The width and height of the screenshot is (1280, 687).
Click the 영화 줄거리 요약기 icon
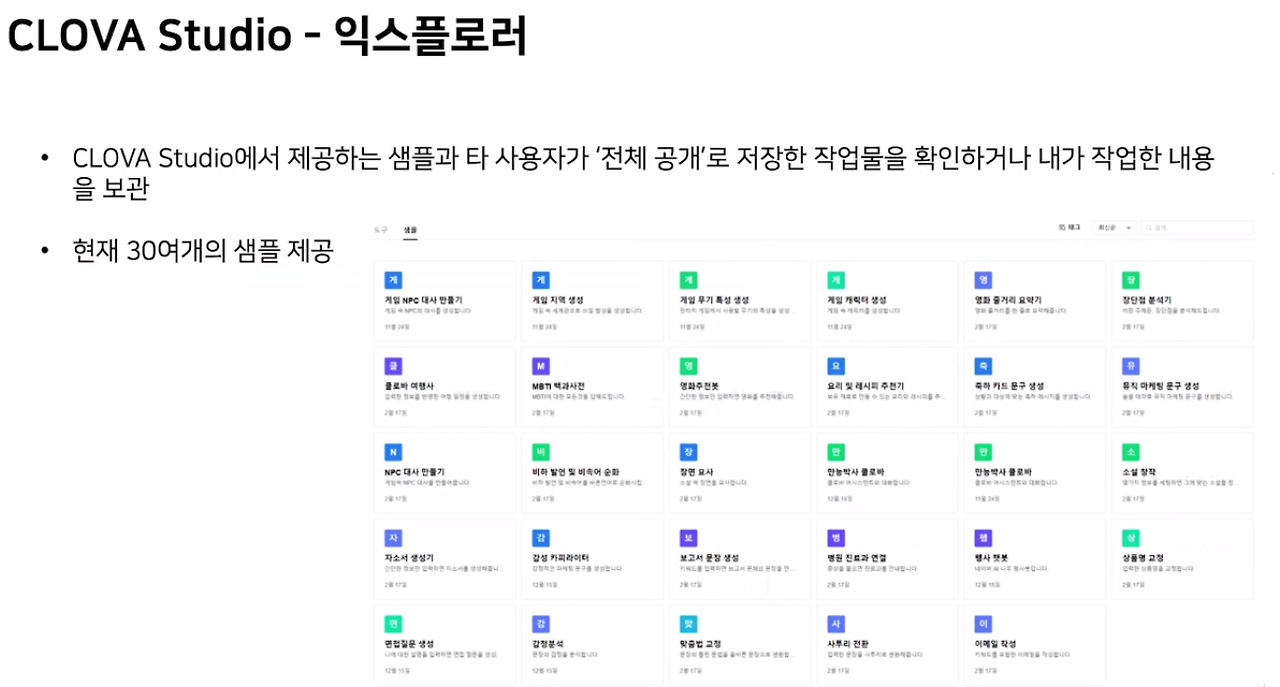point(983,280)
